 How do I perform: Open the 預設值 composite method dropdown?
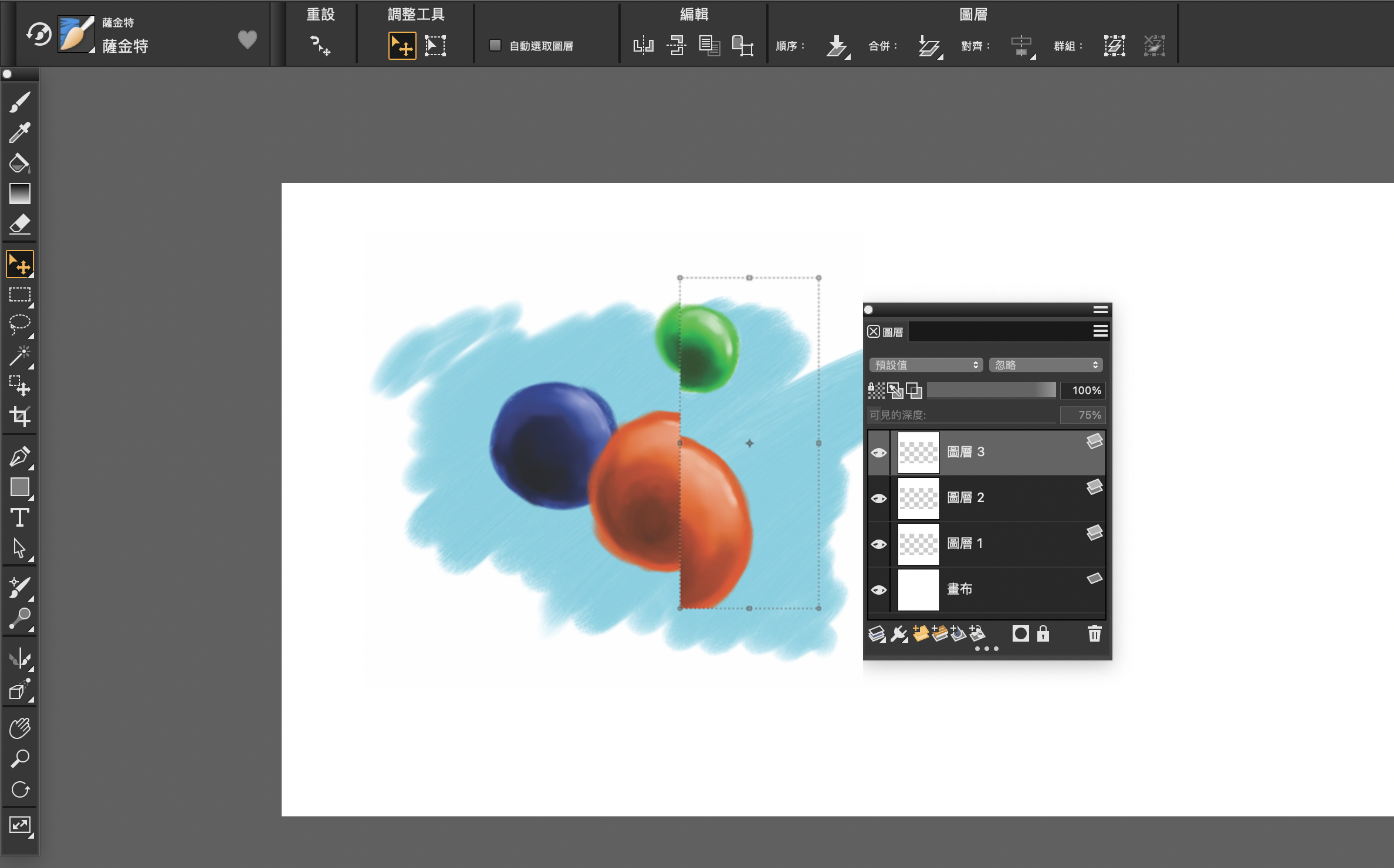[x=926, y=365]
